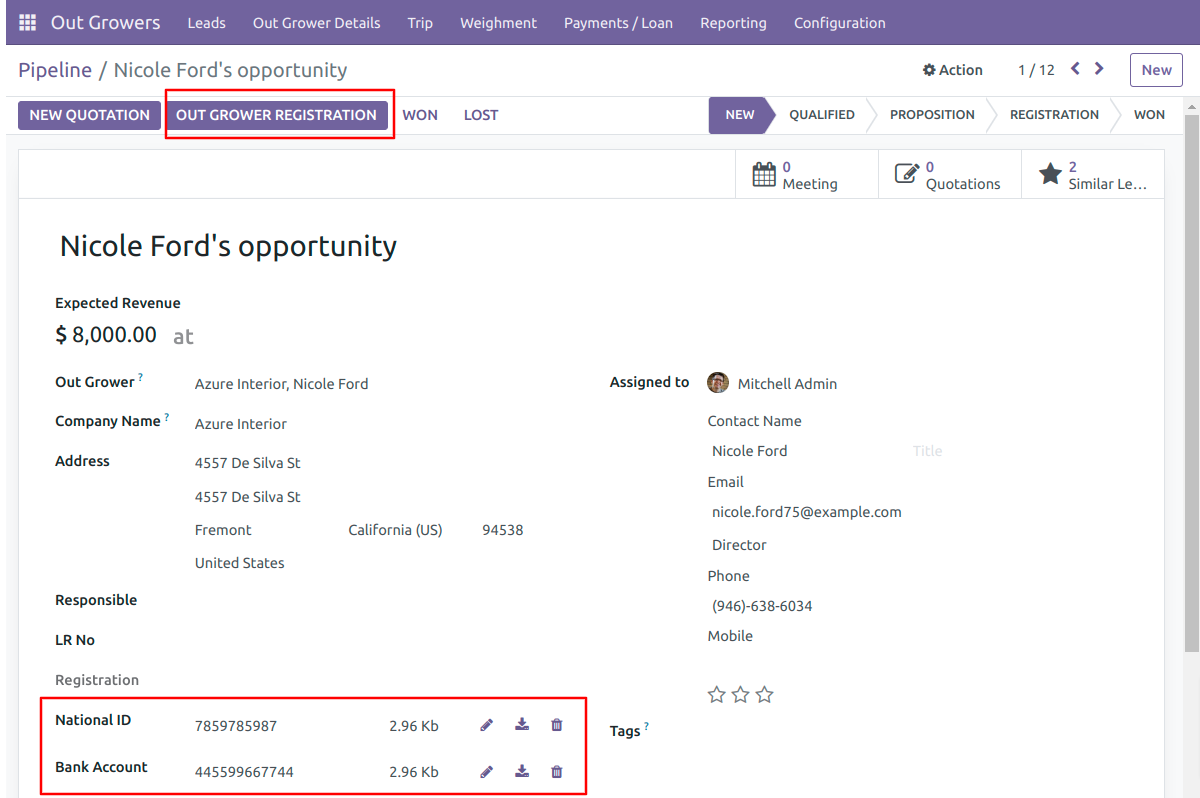This screenshot has height=798, width=1200.
Task: Move stage to QUALIFIED in status bar
Action: point(821,115)
